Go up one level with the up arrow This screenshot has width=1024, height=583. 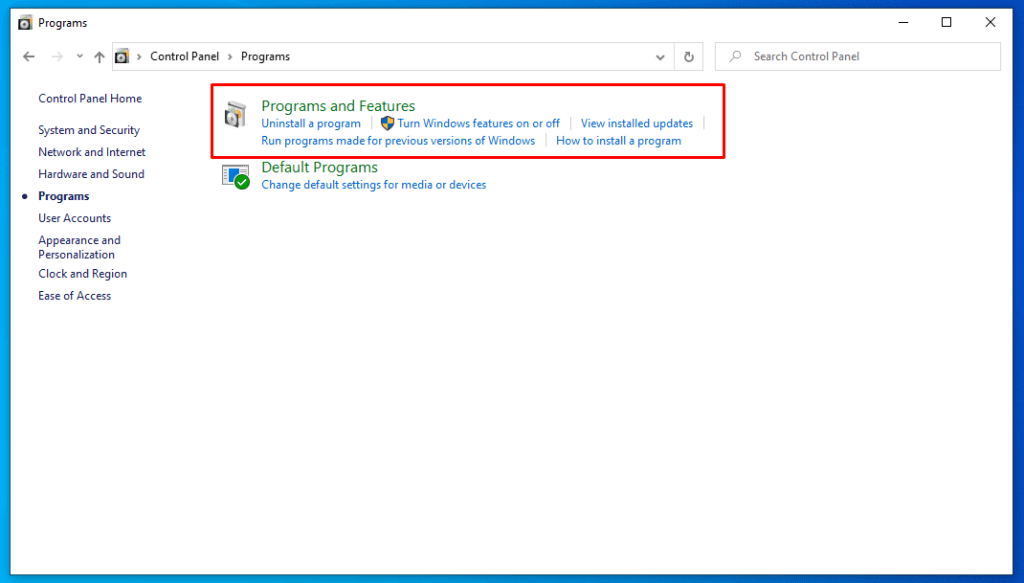pyautogui.click(x=99, y=57)
